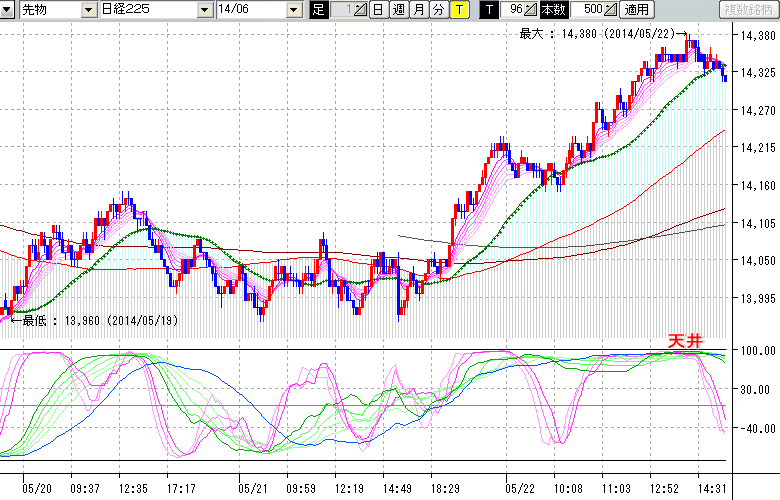Switch chart to monthly bars (月)
780x500 pixels.
coord(418,10)
